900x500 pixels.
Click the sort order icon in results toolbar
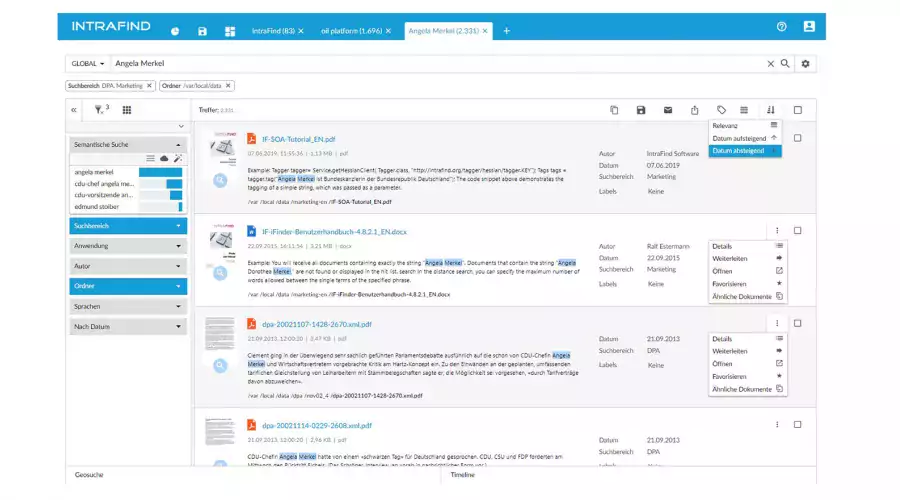click(x=771, y=110)
